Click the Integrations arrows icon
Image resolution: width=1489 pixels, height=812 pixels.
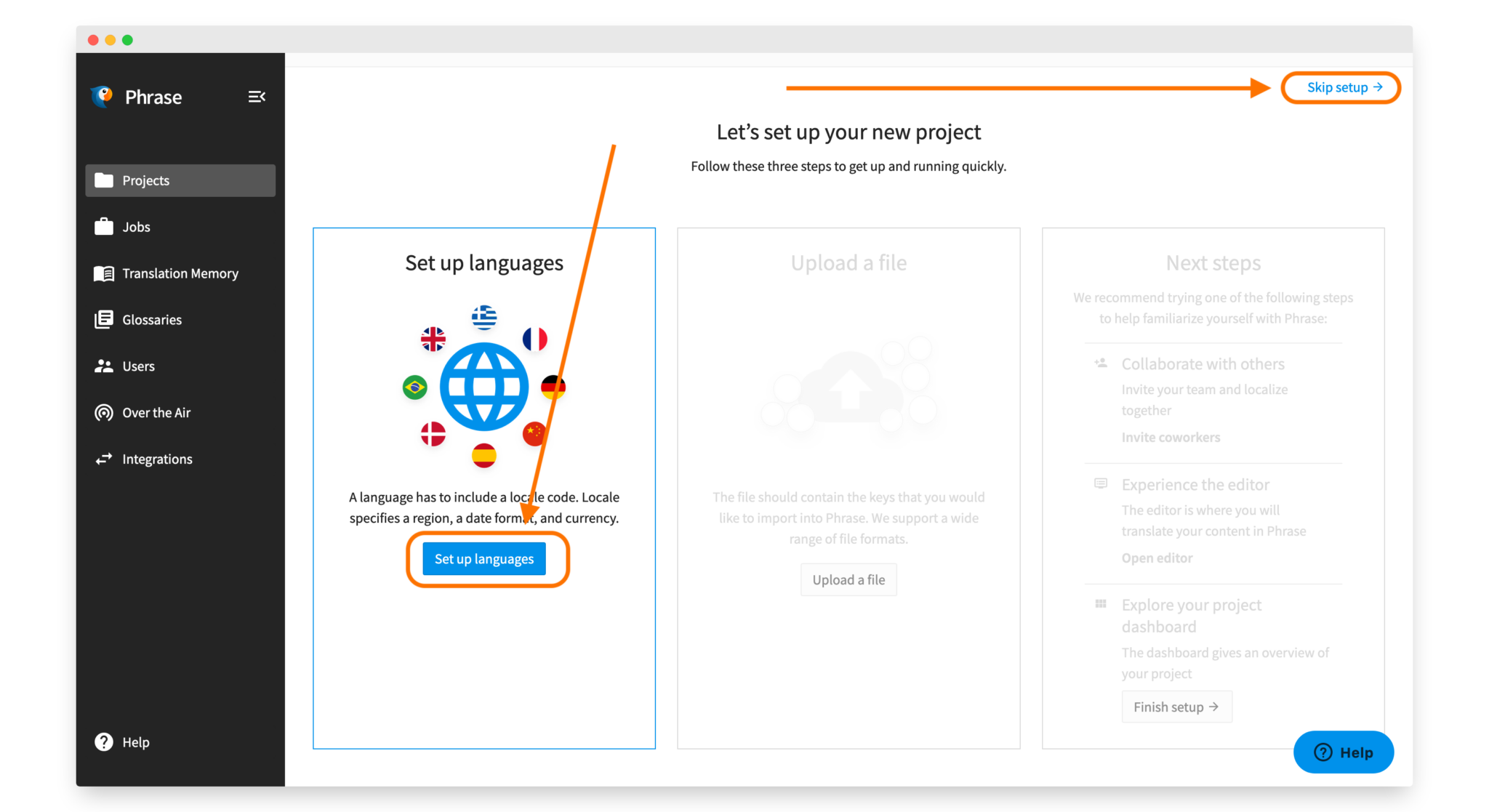(104, 459)
